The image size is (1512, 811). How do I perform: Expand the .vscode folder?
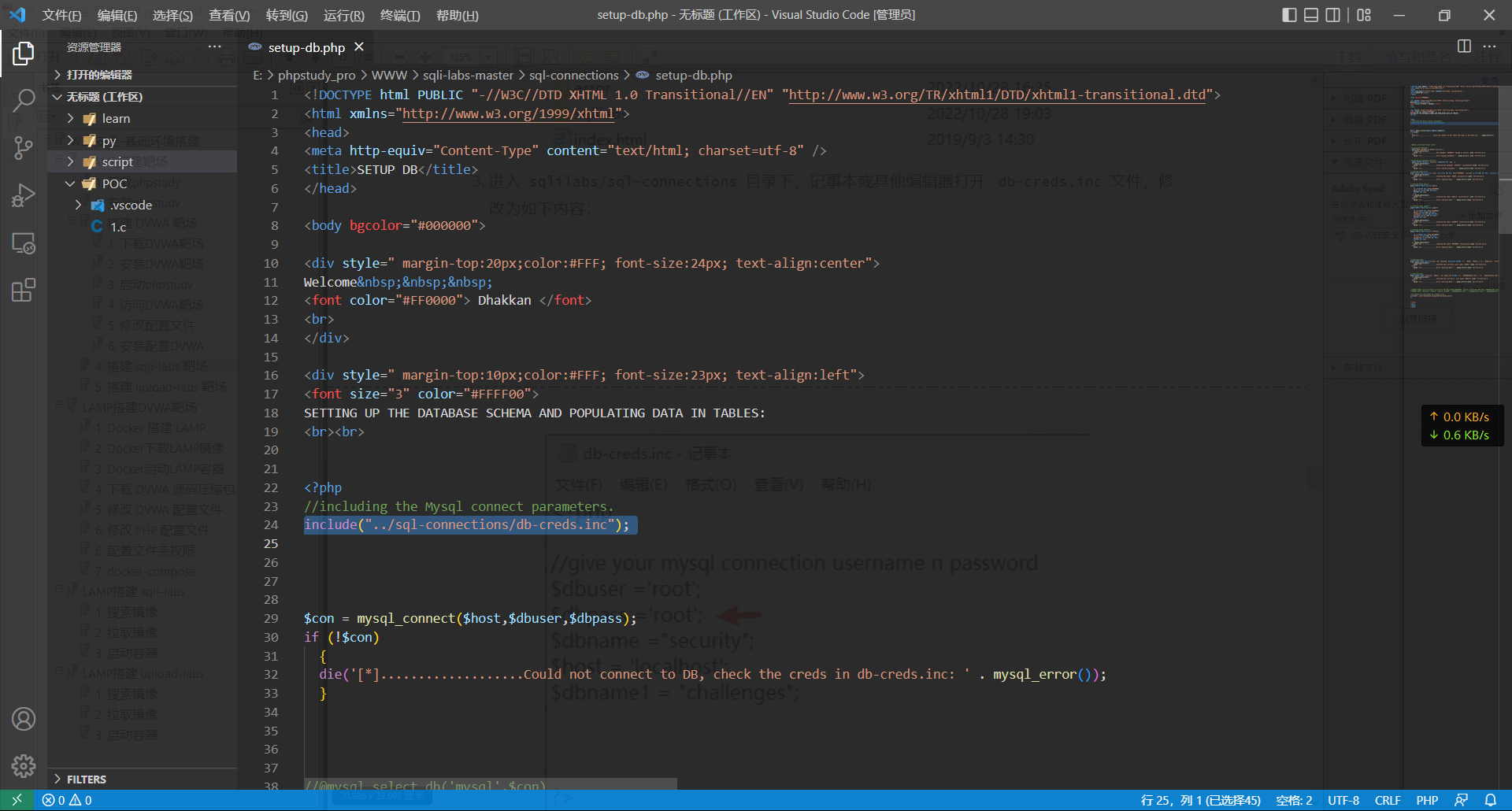click(142, 206)
